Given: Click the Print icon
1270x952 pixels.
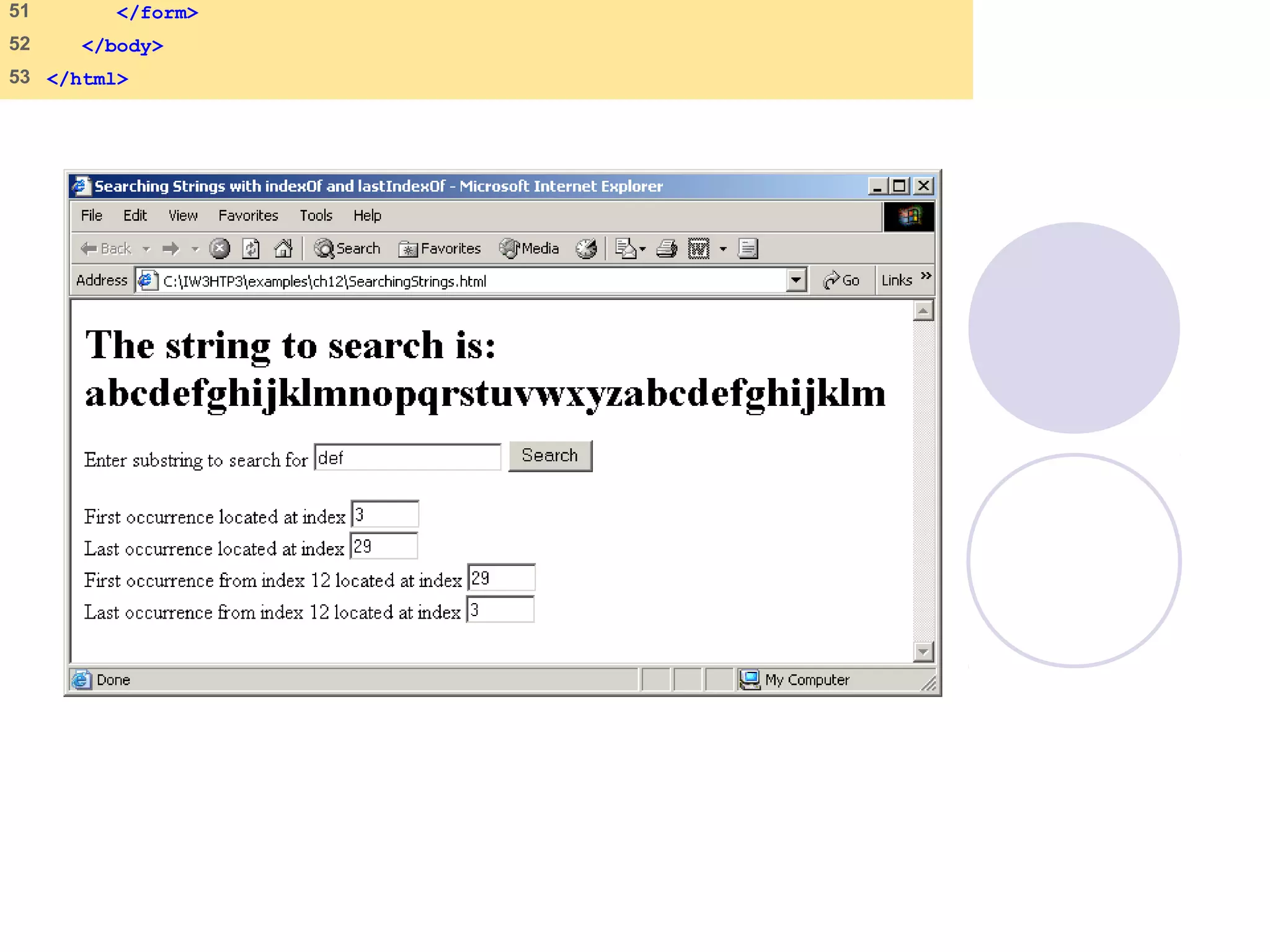Looking at the screenshot, I should [667, 249].
